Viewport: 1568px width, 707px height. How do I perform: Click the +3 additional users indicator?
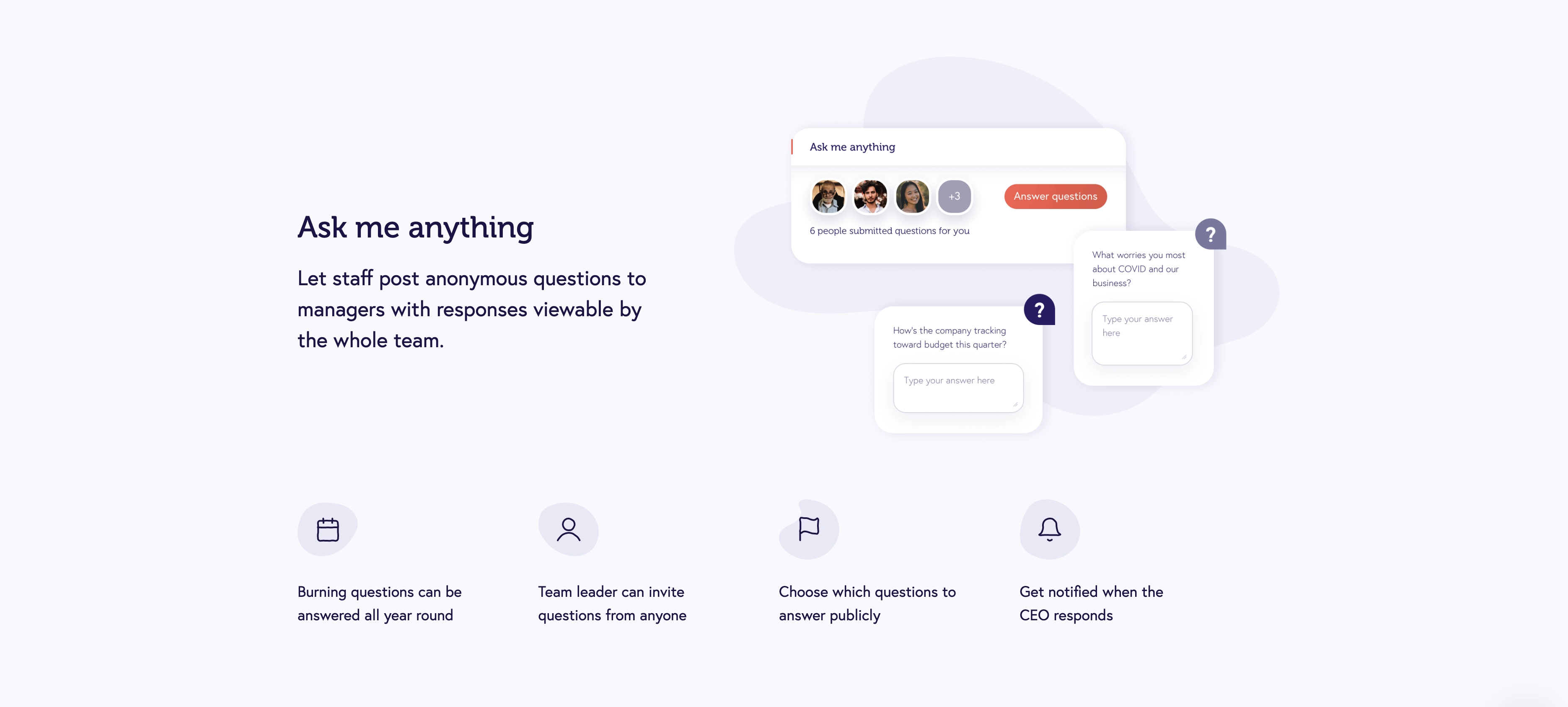click(953, 196)
